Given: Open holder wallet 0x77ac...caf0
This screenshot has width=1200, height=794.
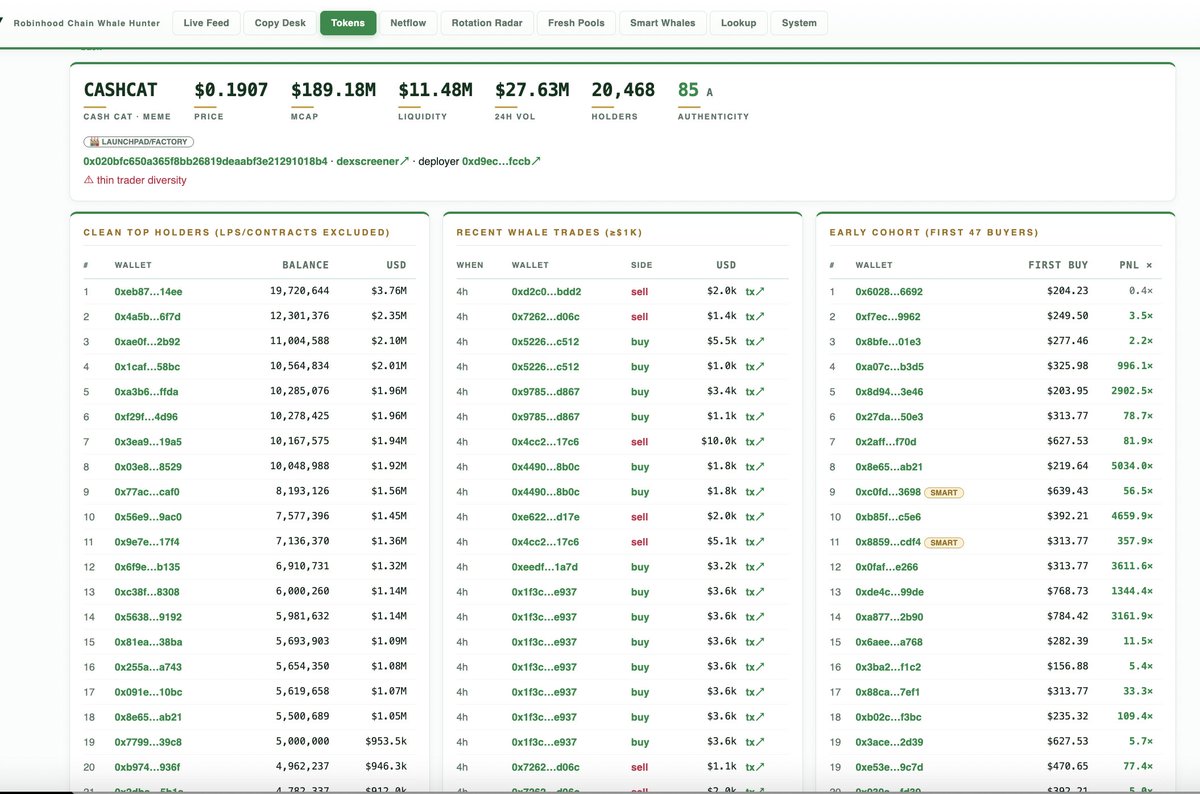Looking at the screenshot, I should point(148,492).
